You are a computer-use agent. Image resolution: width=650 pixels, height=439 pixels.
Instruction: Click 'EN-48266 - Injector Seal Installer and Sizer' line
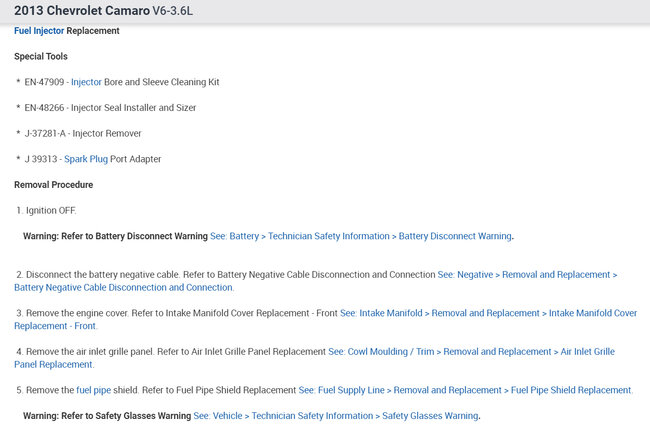(x=110, y=108)
